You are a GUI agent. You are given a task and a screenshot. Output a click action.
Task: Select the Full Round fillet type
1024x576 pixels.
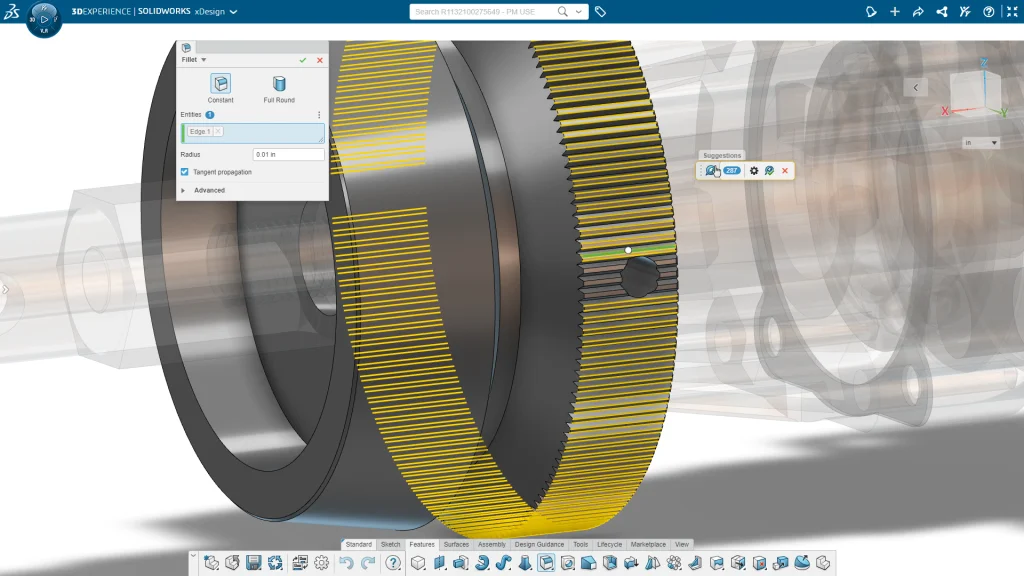click(x=280, y=85)
